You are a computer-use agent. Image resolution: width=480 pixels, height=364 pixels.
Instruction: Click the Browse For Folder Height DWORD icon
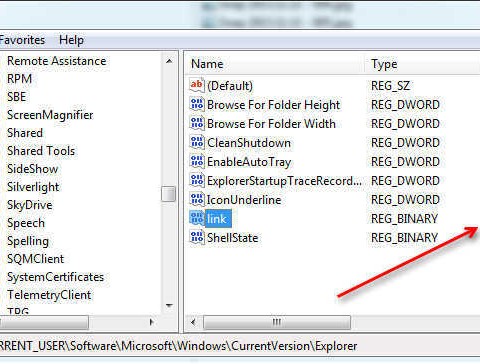click(x=197, y=104)
